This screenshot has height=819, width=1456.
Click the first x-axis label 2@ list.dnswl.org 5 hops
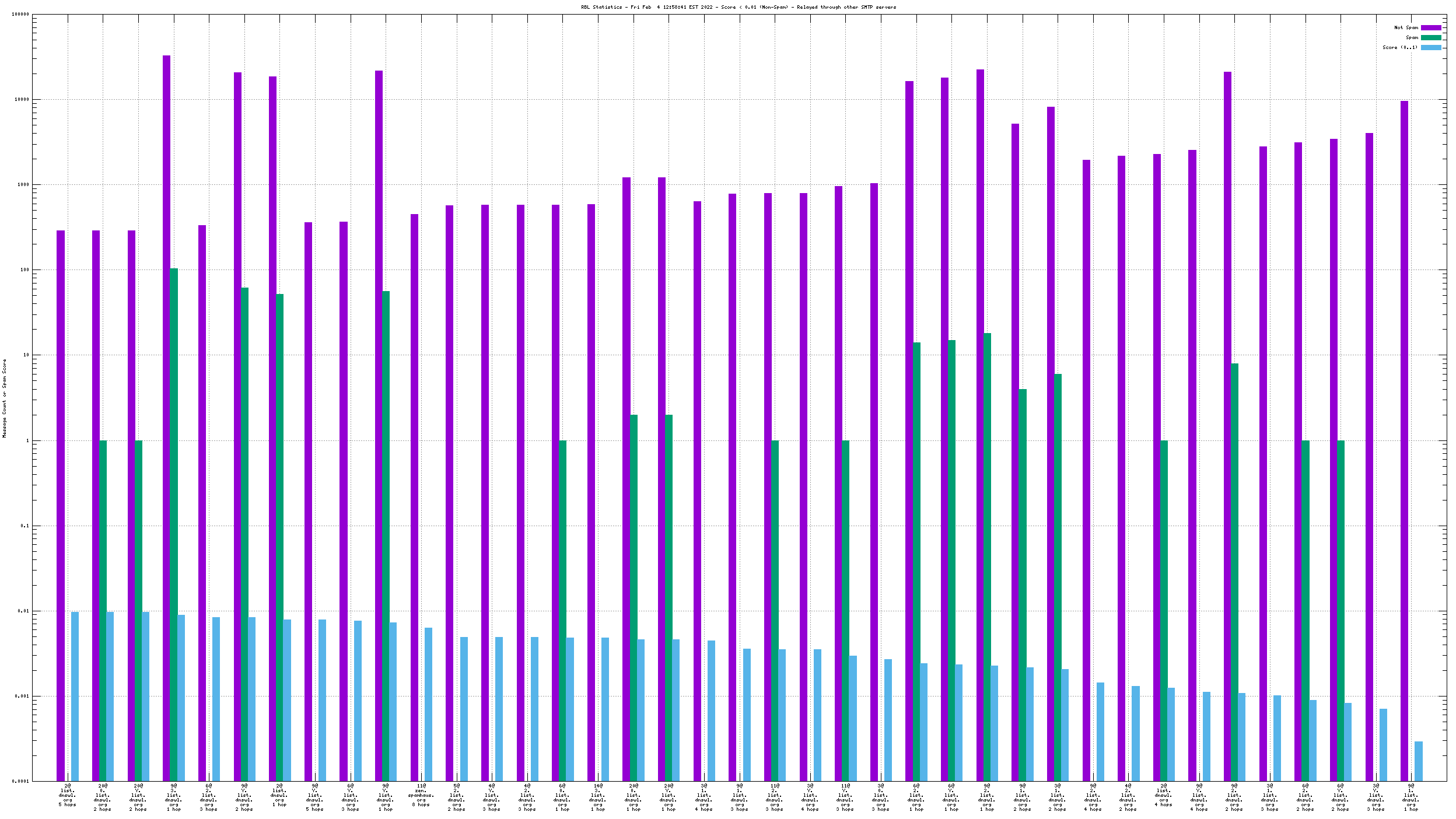[67, 796]
